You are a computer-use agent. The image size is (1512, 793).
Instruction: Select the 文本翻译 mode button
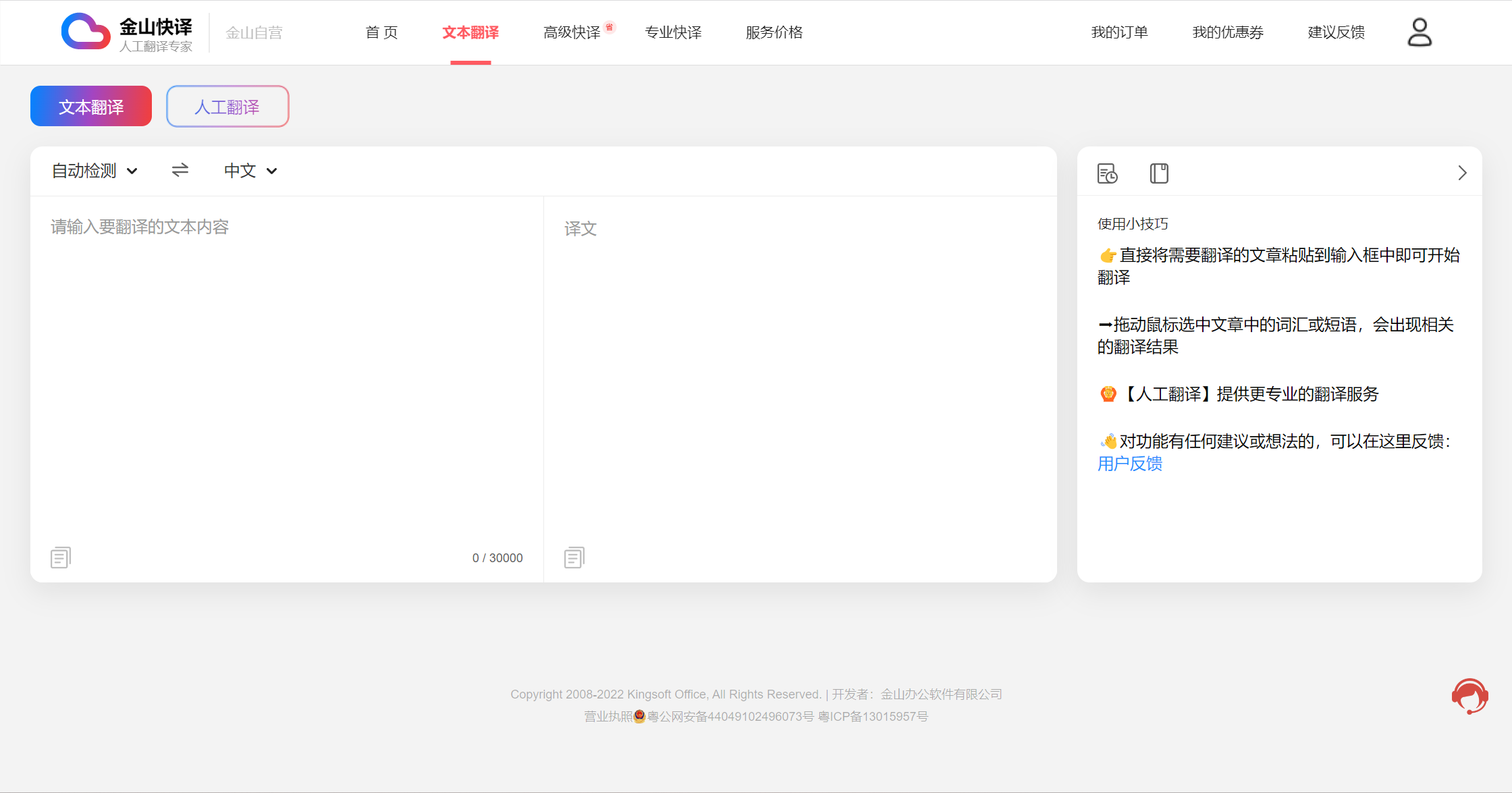91,107
